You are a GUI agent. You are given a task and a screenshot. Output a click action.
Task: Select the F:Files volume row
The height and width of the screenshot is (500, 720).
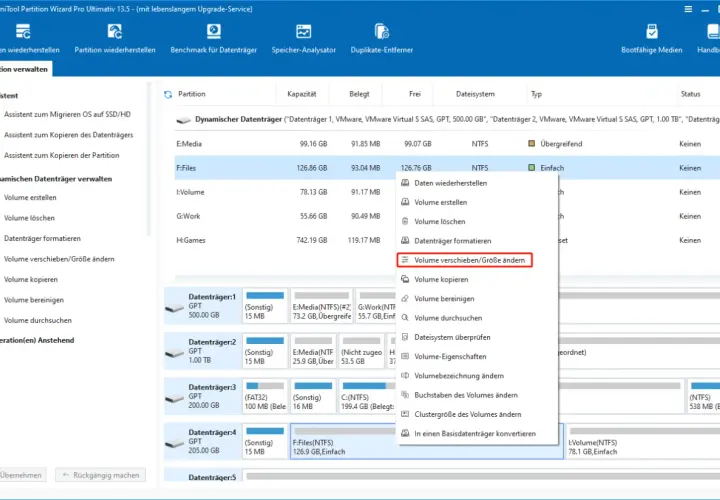(x=447, y=168)
